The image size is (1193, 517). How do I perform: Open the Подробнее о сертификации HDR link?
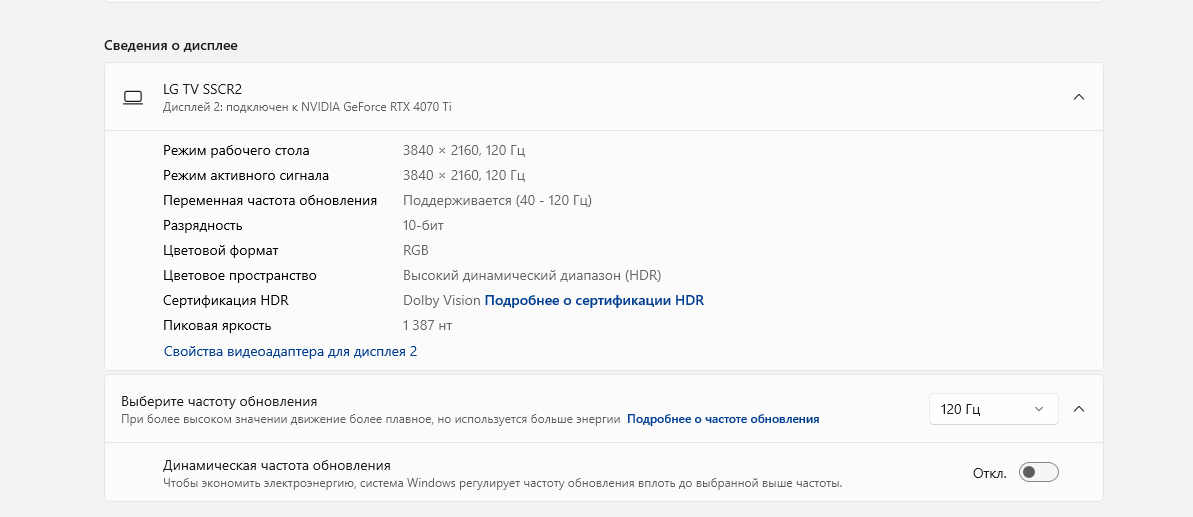[594, 300]
